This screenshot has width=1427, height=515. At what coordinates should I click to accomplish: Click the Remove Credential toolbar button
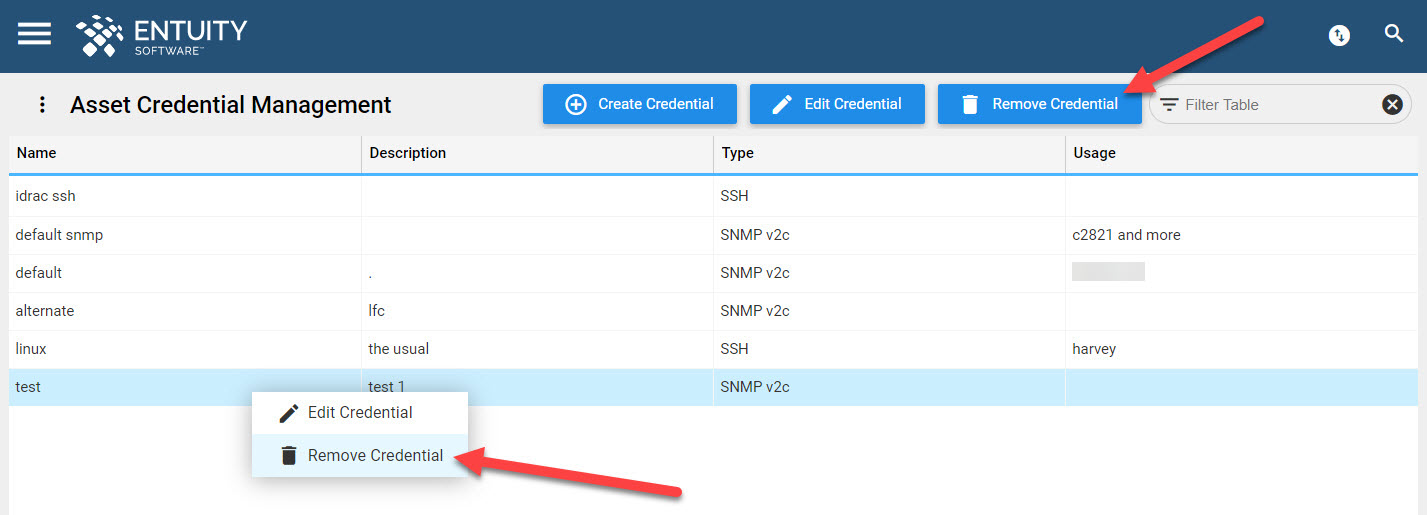1040,104
